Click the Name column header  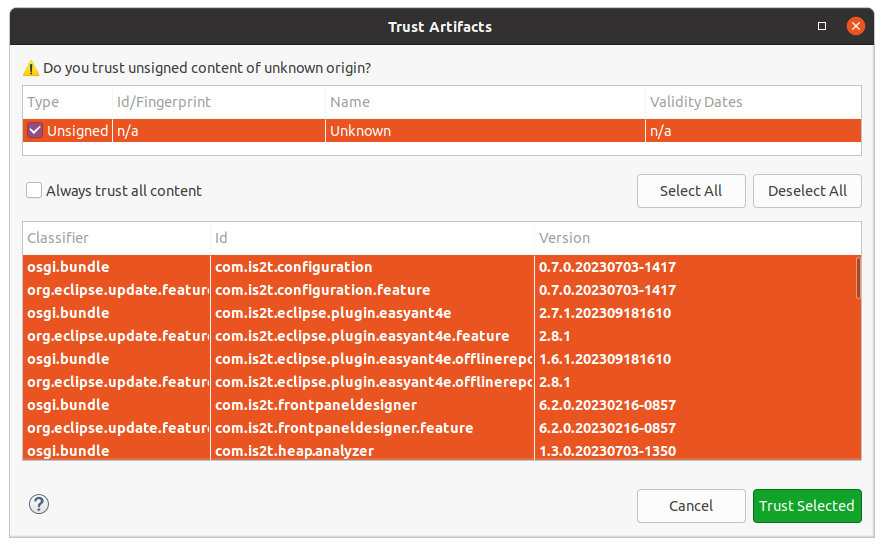(x=485, y=102)
